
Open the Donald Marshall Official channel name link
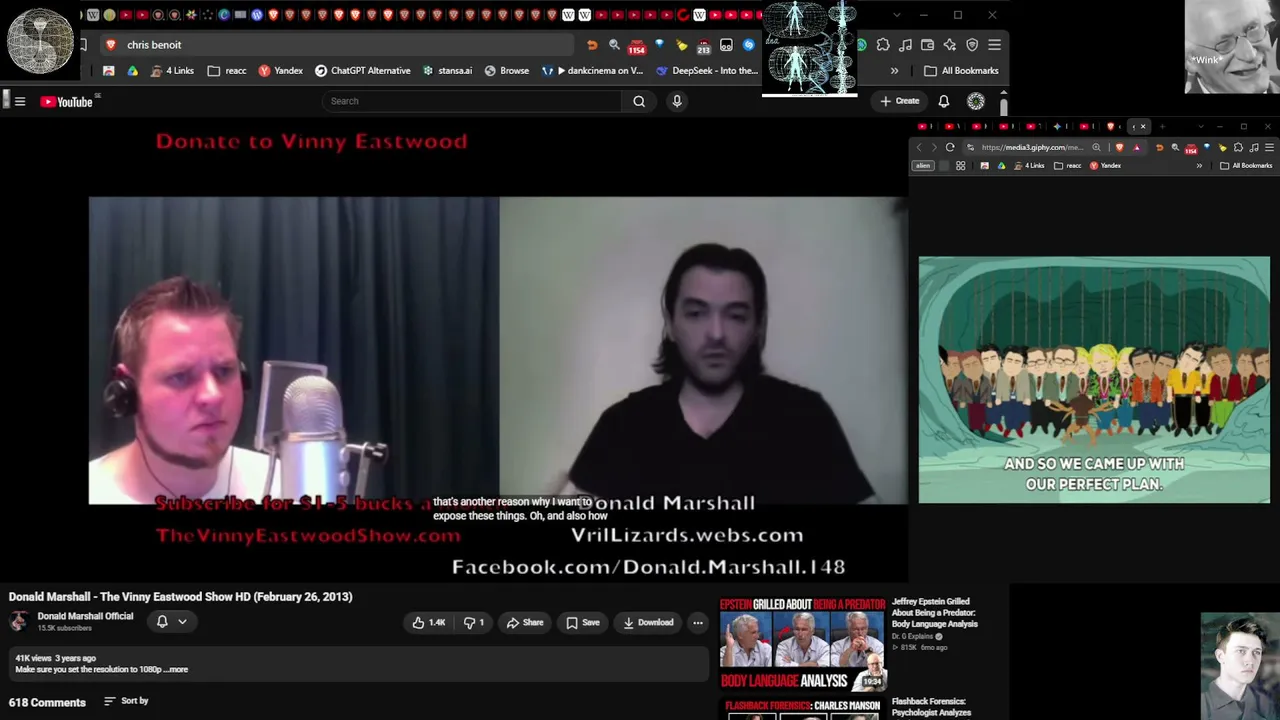[85, 616]
